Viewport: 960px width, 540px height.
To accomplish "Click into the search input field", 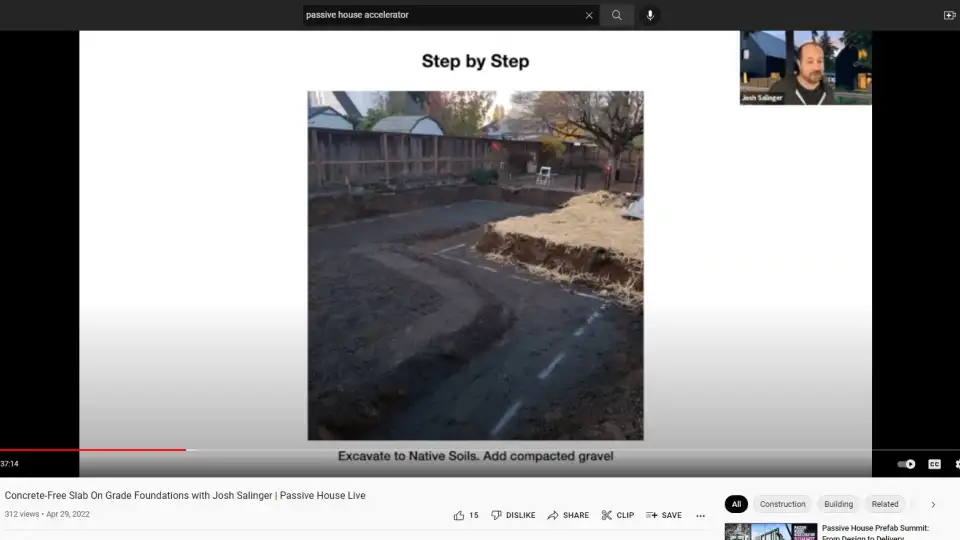I will point(440,15).
